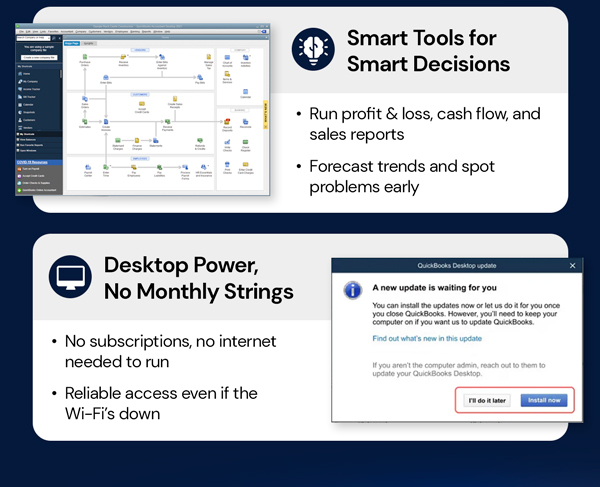
Task: Click the Statements workflow icon
Action: coord(156,142)
